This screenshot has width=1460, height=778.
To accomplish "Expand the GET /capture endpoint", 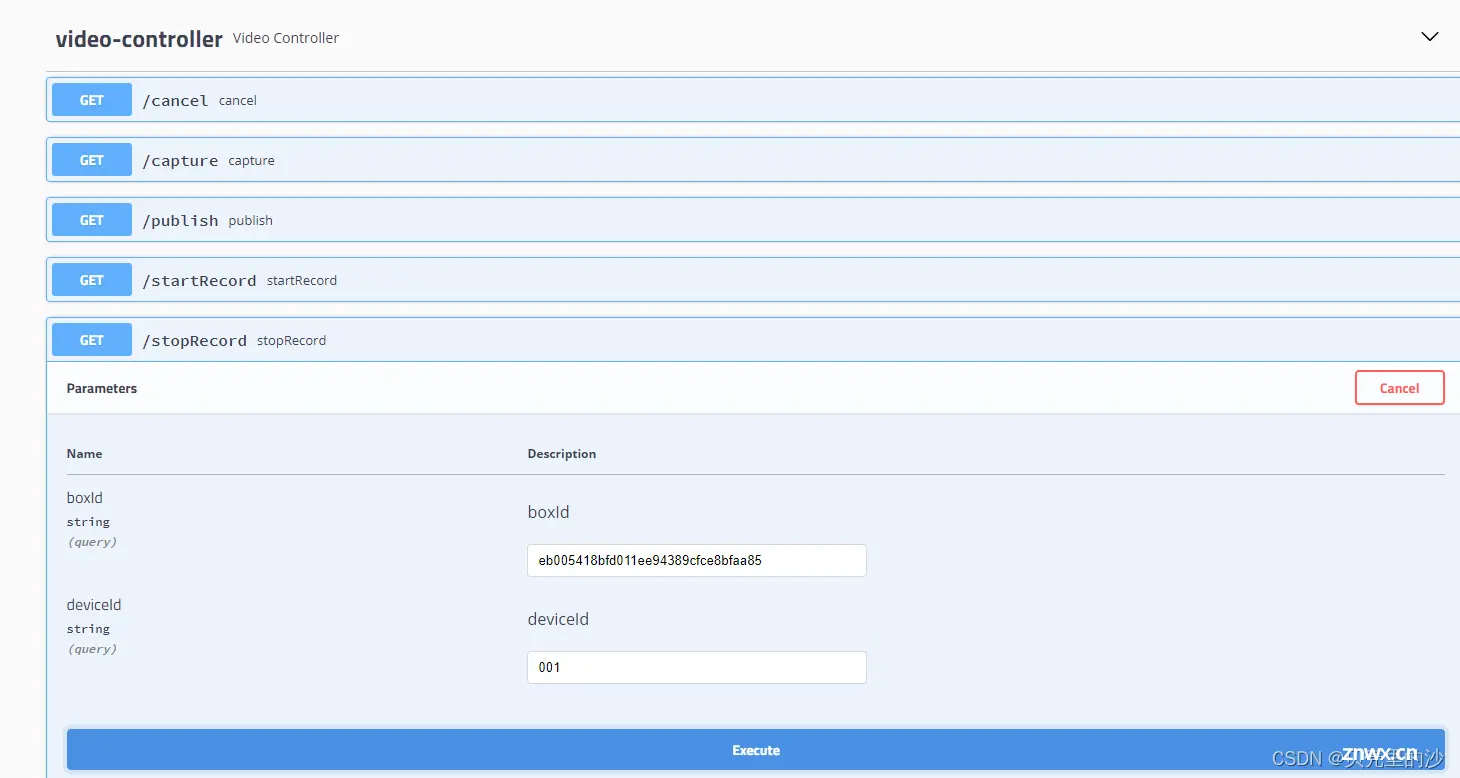I will coord(753,160).
